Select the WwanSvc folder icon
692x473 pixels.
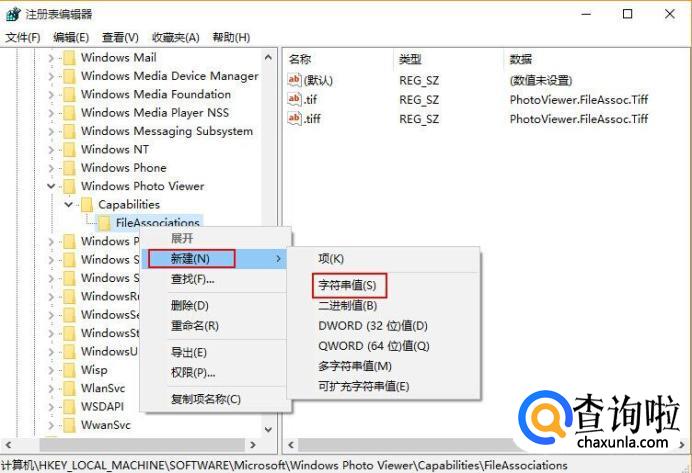(69, 425)
